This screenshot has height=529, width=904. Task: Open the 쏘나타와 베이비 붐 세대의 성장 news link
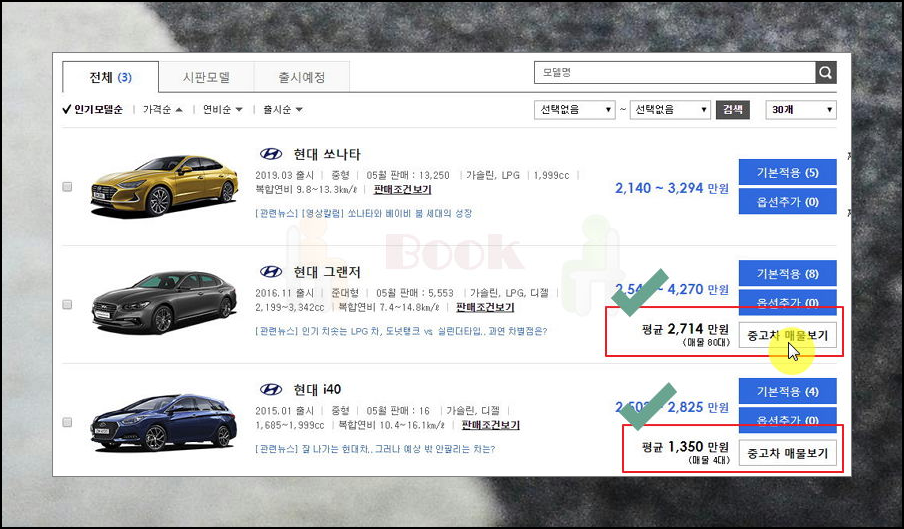tap(364, 213)
